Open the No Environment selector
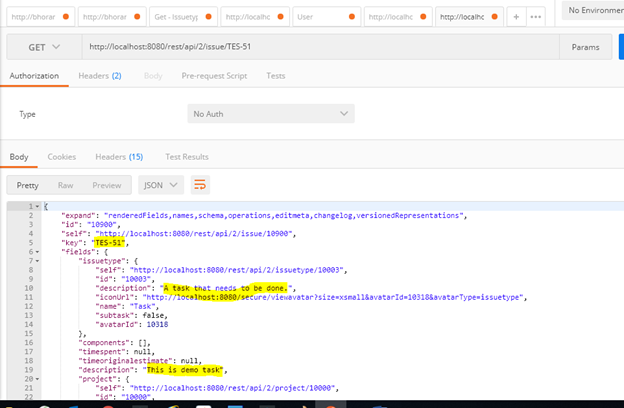The width and height of the screenshot is (624, 408). [591, 11]
